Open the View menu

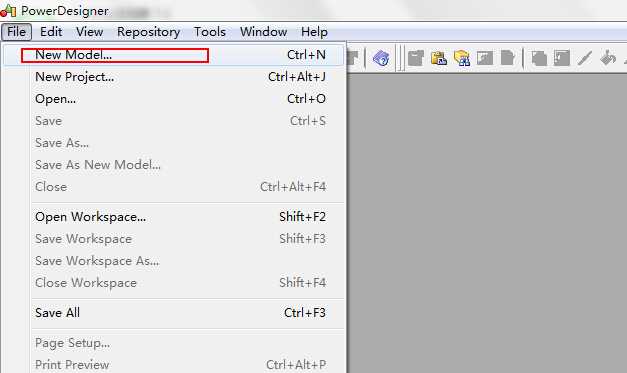tap(90, 32)
